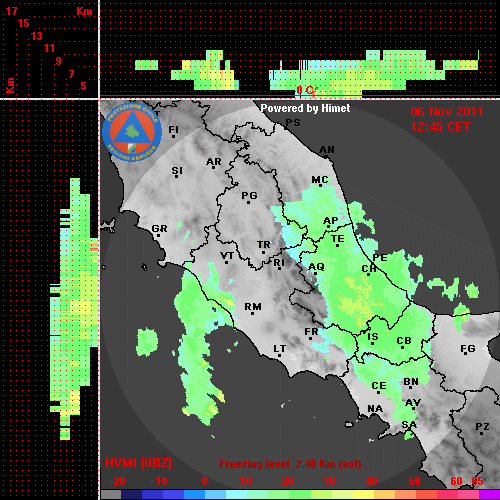Click the '15' km height label
Viewport: 500px width, 500px height.
tap(24, 23)
